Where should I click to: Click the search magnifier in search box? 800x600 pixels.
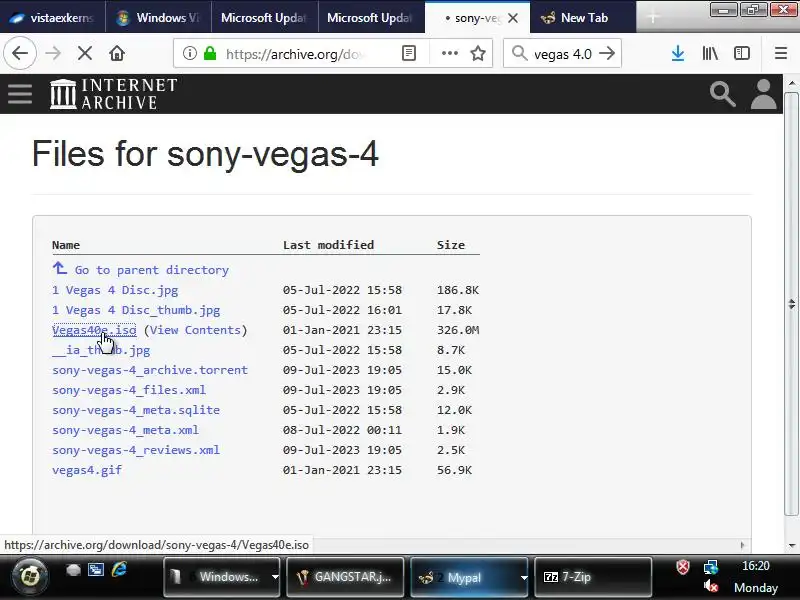pyautogui.click(x=519, y=53)
